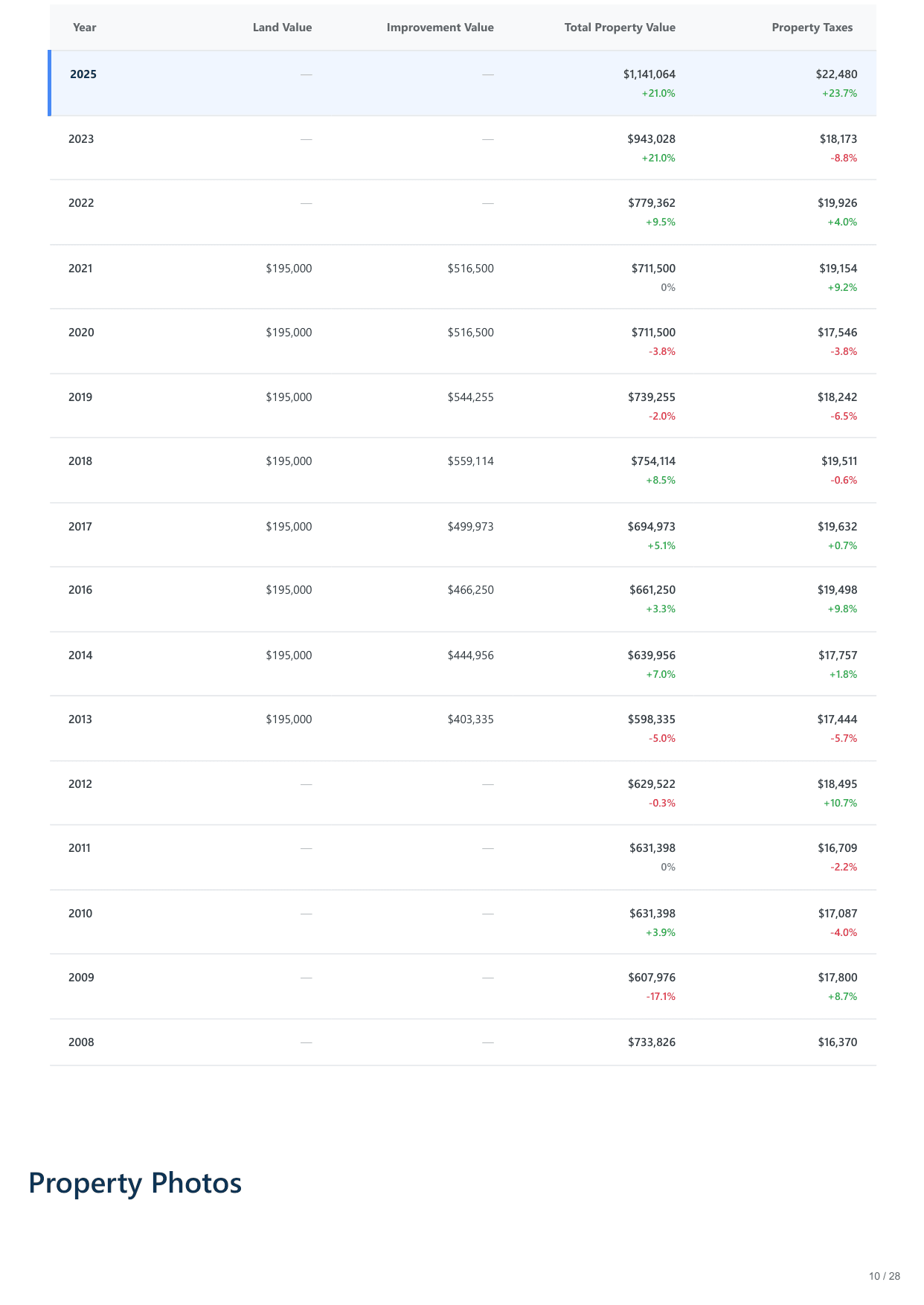Image resolution: width=924 pixels, height=1305 pixels.
Task: Click the $1,141,064 total property value
Action: pyautogui.click(x=649, y=74)
